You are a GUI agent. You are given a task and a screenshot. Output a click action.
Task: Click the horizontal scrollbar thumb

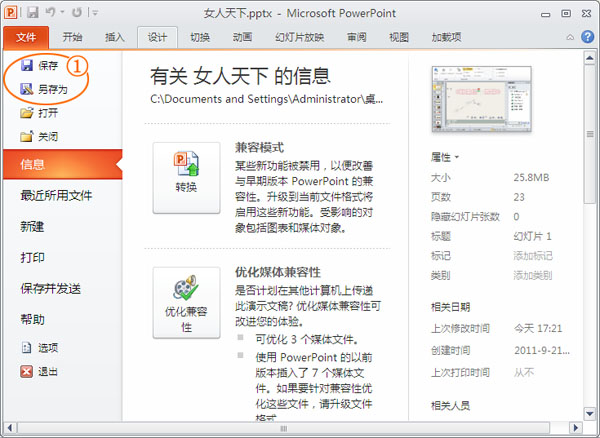coord(284,428)
